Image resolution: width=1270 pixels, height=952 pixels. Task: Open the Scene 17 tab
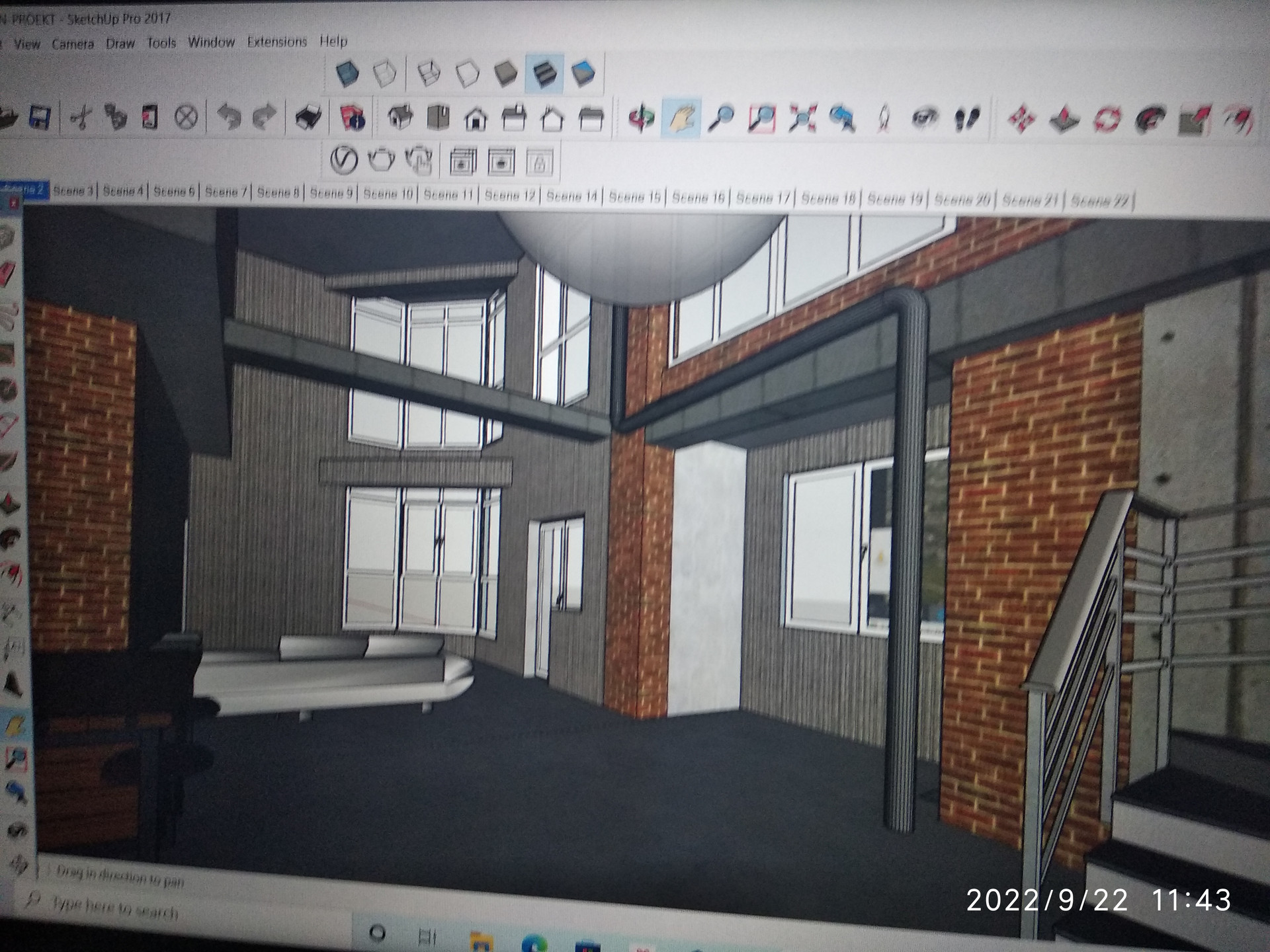(x=763, y=198)
